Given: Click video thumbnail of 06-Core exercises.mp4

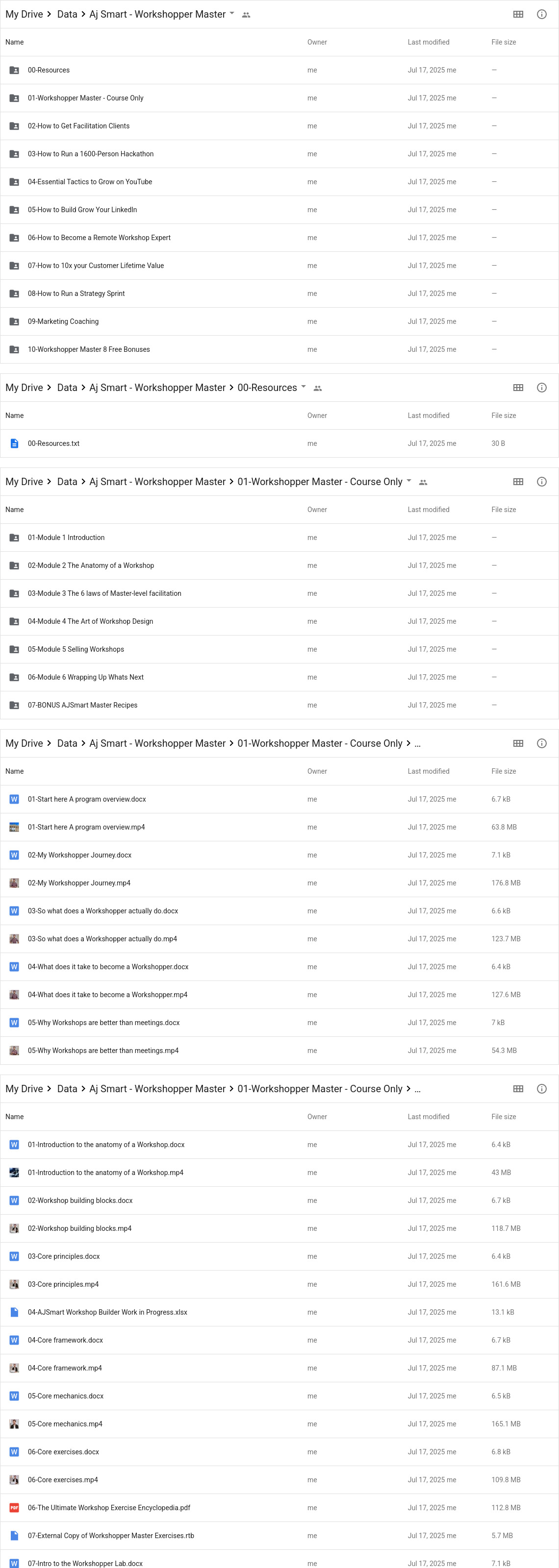Looking at the screenshot, I should [x=14, y=1480].
